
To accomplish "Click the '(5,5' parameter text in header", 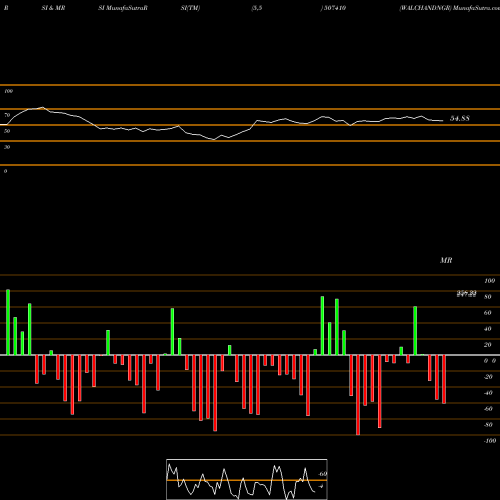I will point(257,8).
